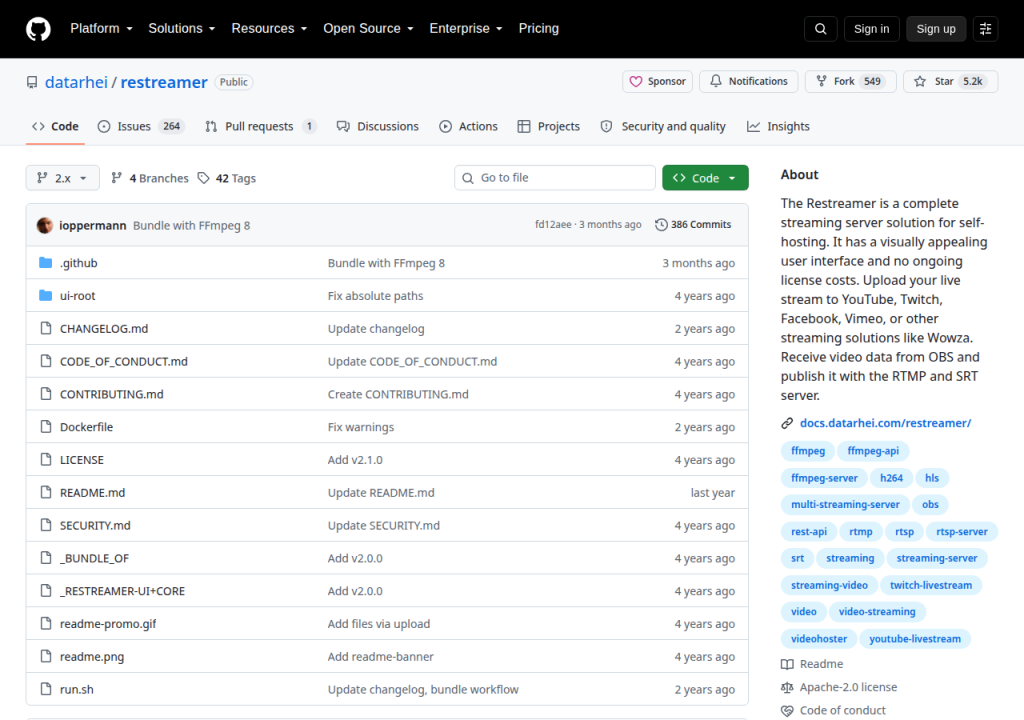Open docs.datarhei.com/restreamer/ link

click(x=886, y=423)
